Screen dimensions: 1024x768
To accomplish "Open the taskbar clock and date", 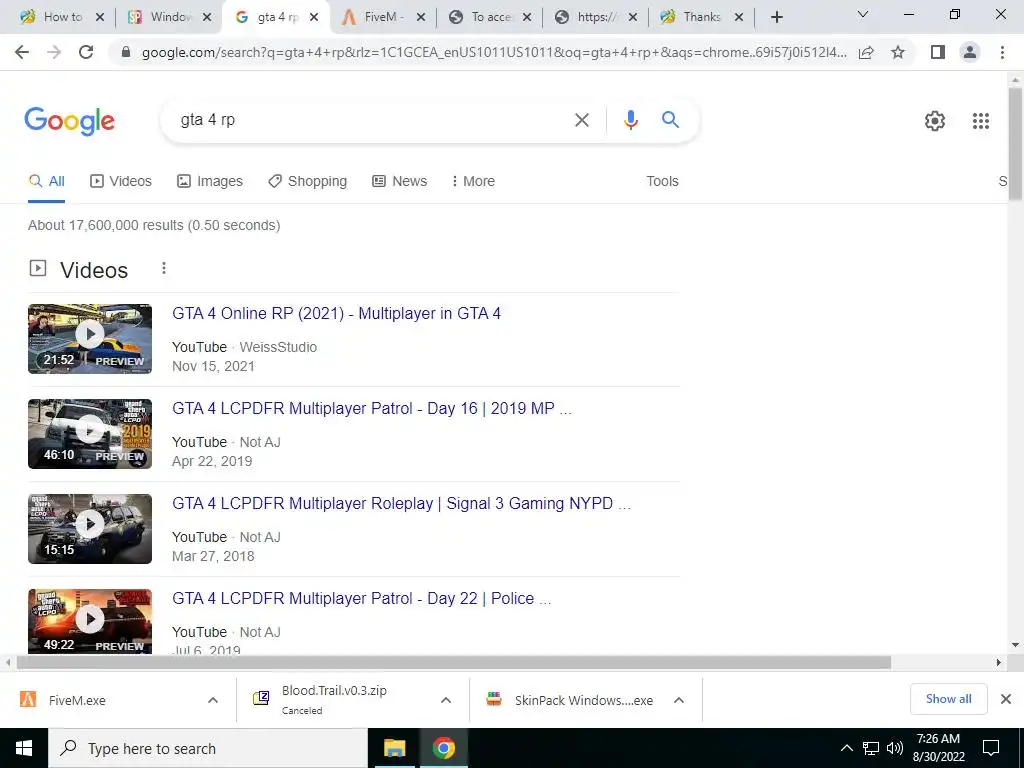I will 938,748.
